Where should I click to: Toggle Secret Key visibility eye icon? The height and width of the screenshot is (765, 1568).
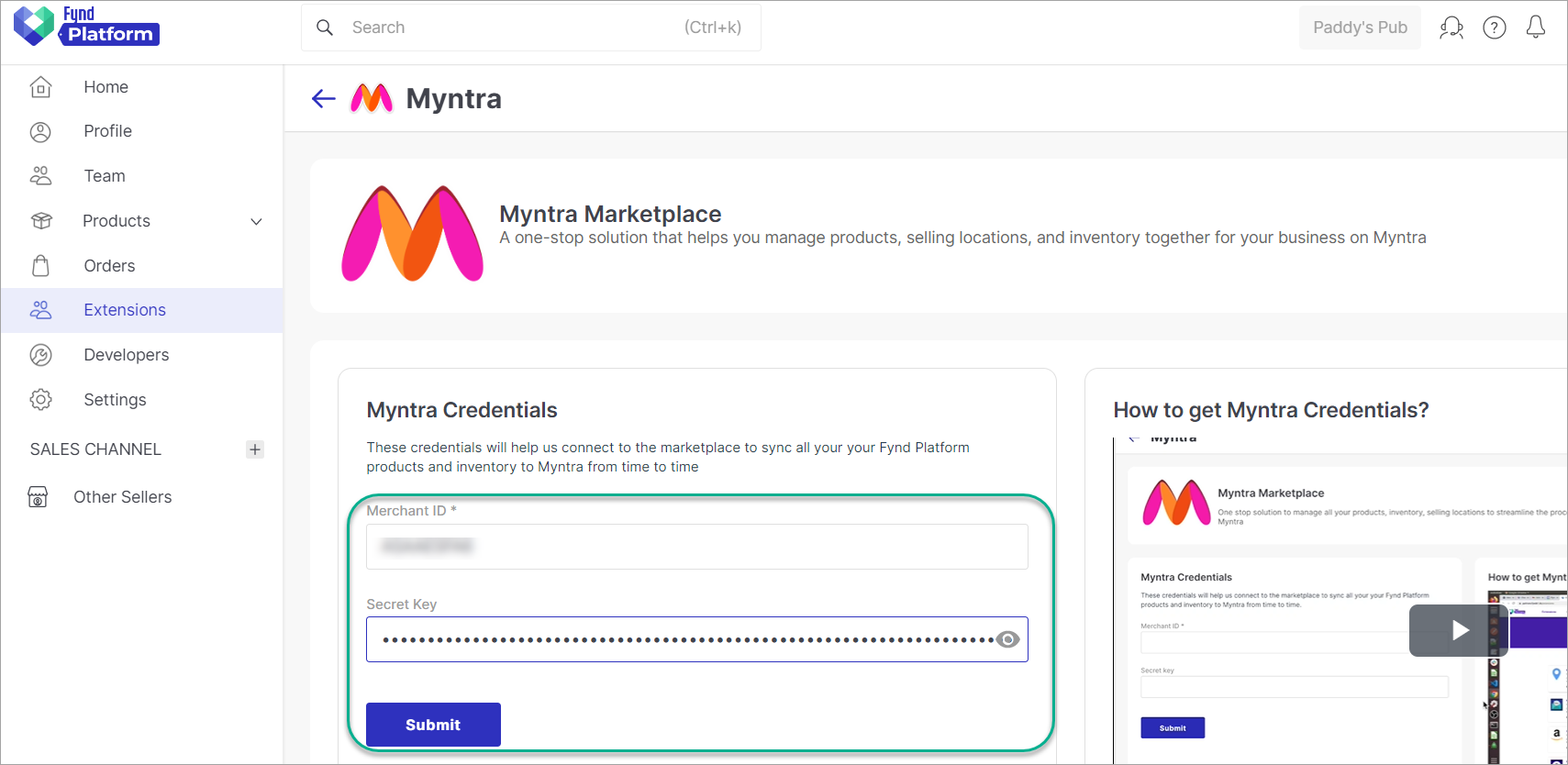1007,639
